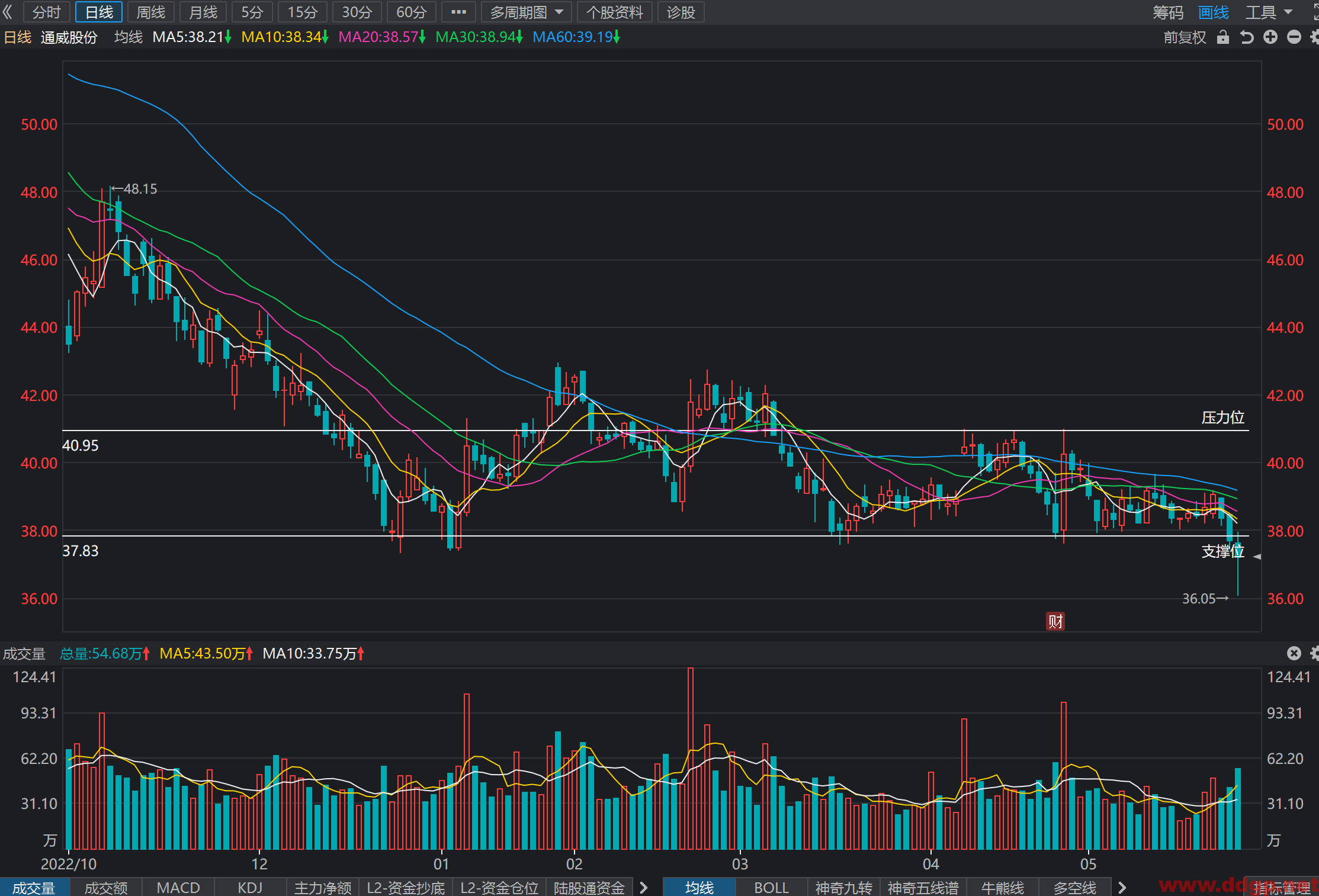The width and height of the screenshot is (1319, 896).
Task: Click the MA30:38.94 green legend
Action: [x=479, y=37]
